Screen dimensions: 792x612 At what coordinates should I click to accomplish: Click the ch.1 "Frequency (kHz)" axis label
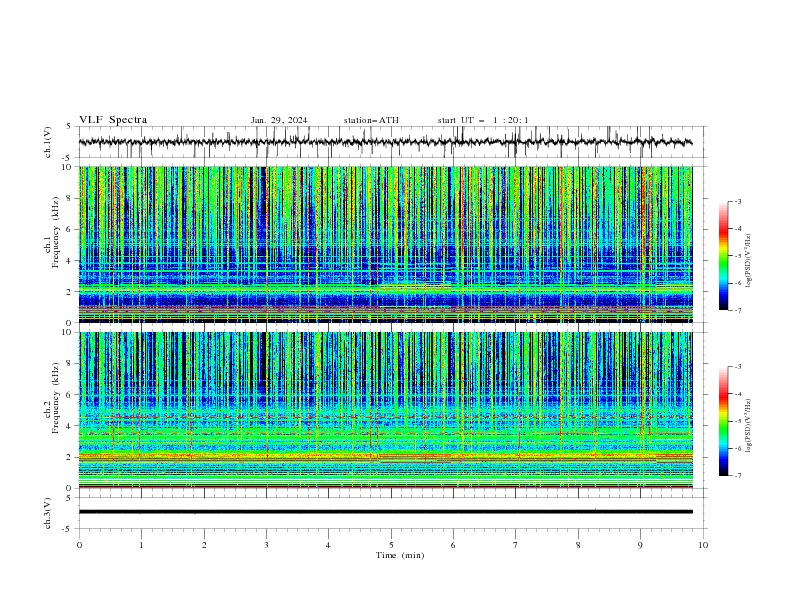coord(56,232)
